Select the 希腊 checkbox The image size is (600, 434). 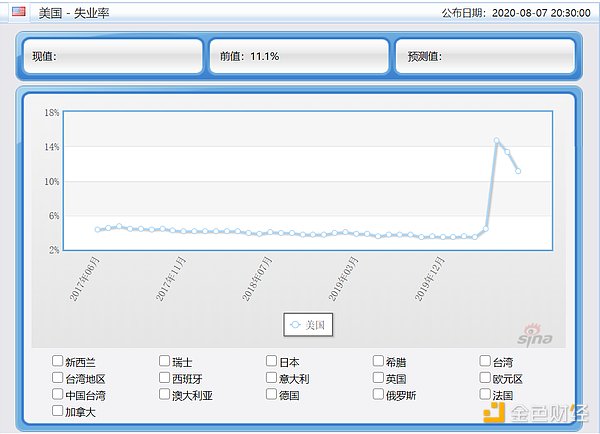(379, 362)
